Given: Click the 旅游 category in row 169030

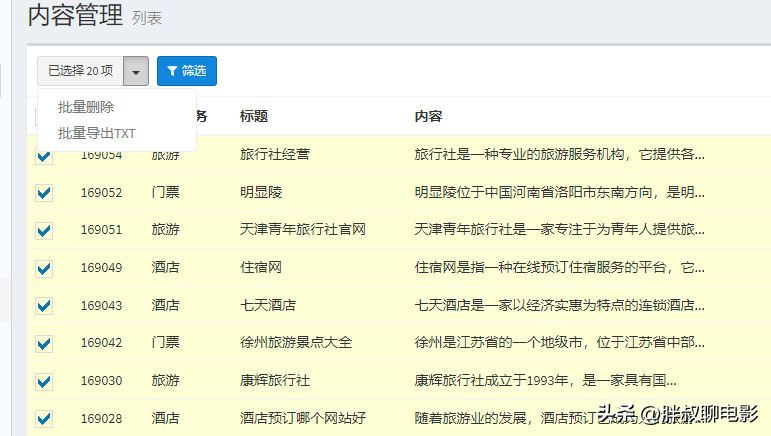Looking at the screenshot, I should [x=166, y=380].
